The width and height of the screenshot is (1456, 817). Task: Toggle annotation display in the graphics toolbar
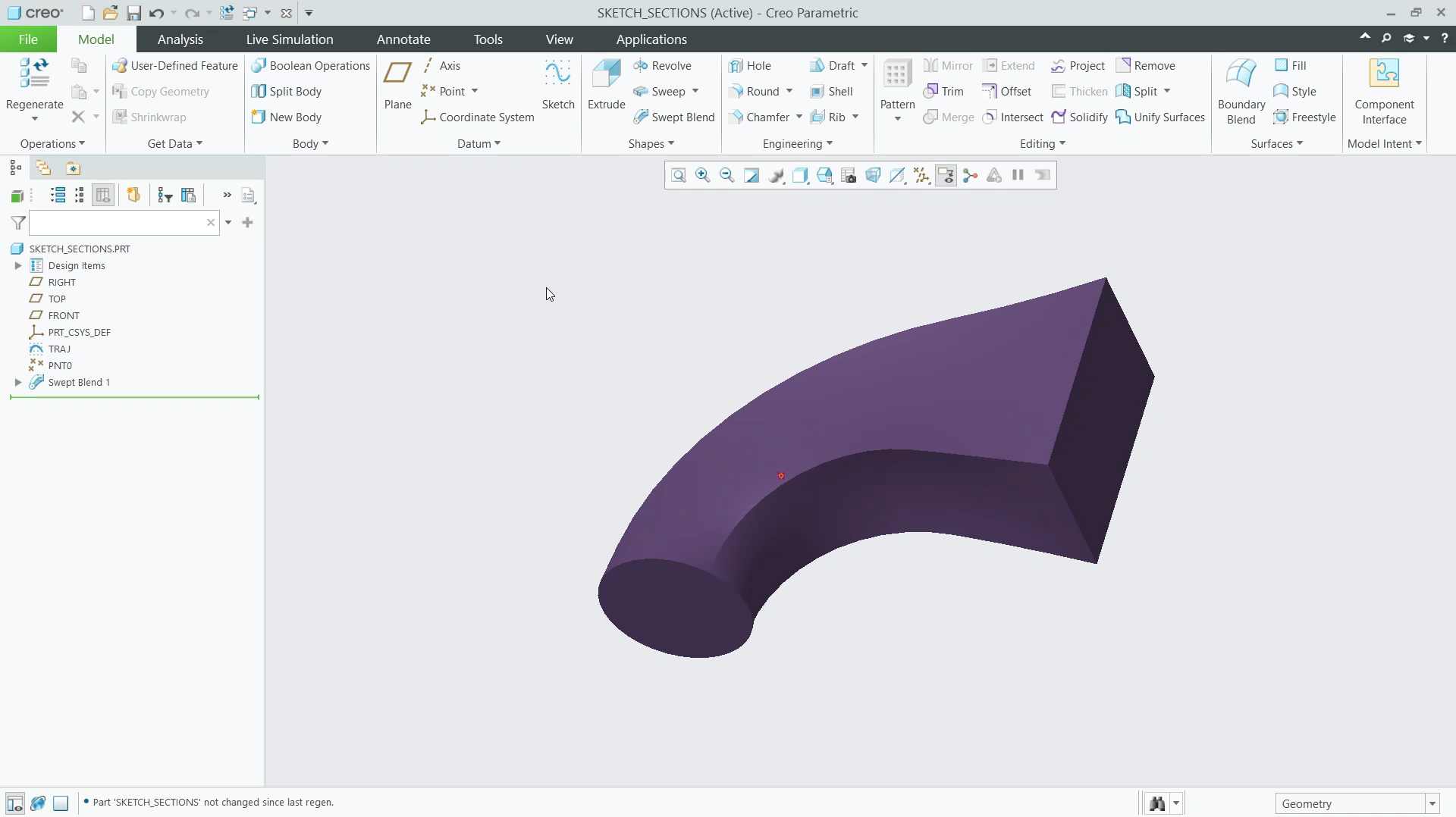946,175
